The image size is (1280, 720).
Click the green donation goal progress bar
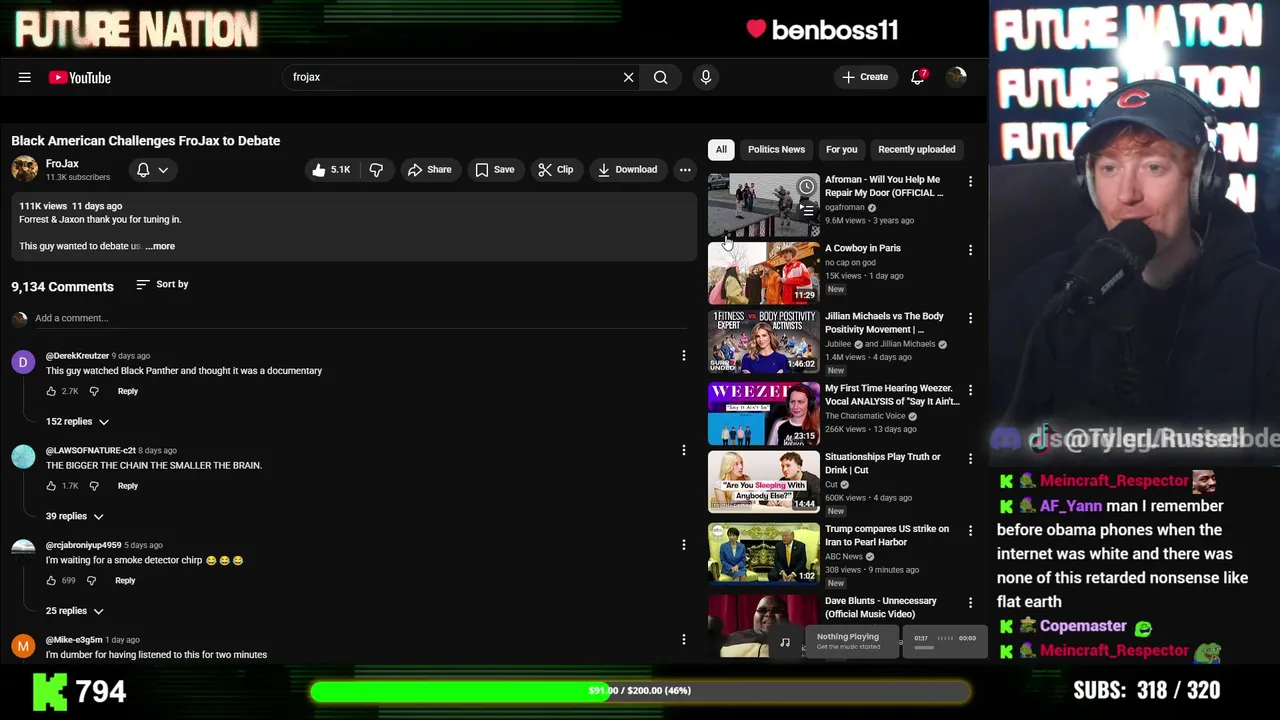640,691
